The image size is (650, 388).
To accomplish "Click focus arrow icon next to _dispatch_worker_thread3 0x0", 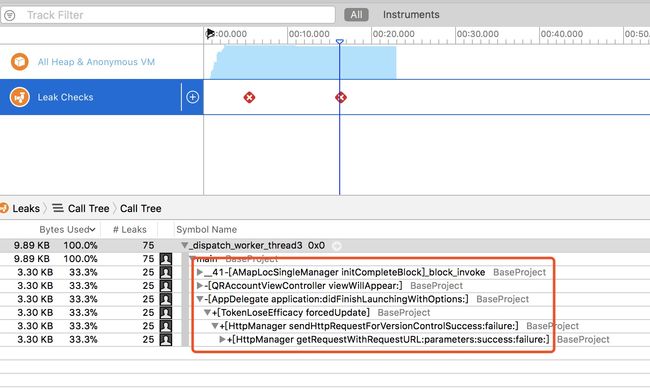I will (337, 246).
